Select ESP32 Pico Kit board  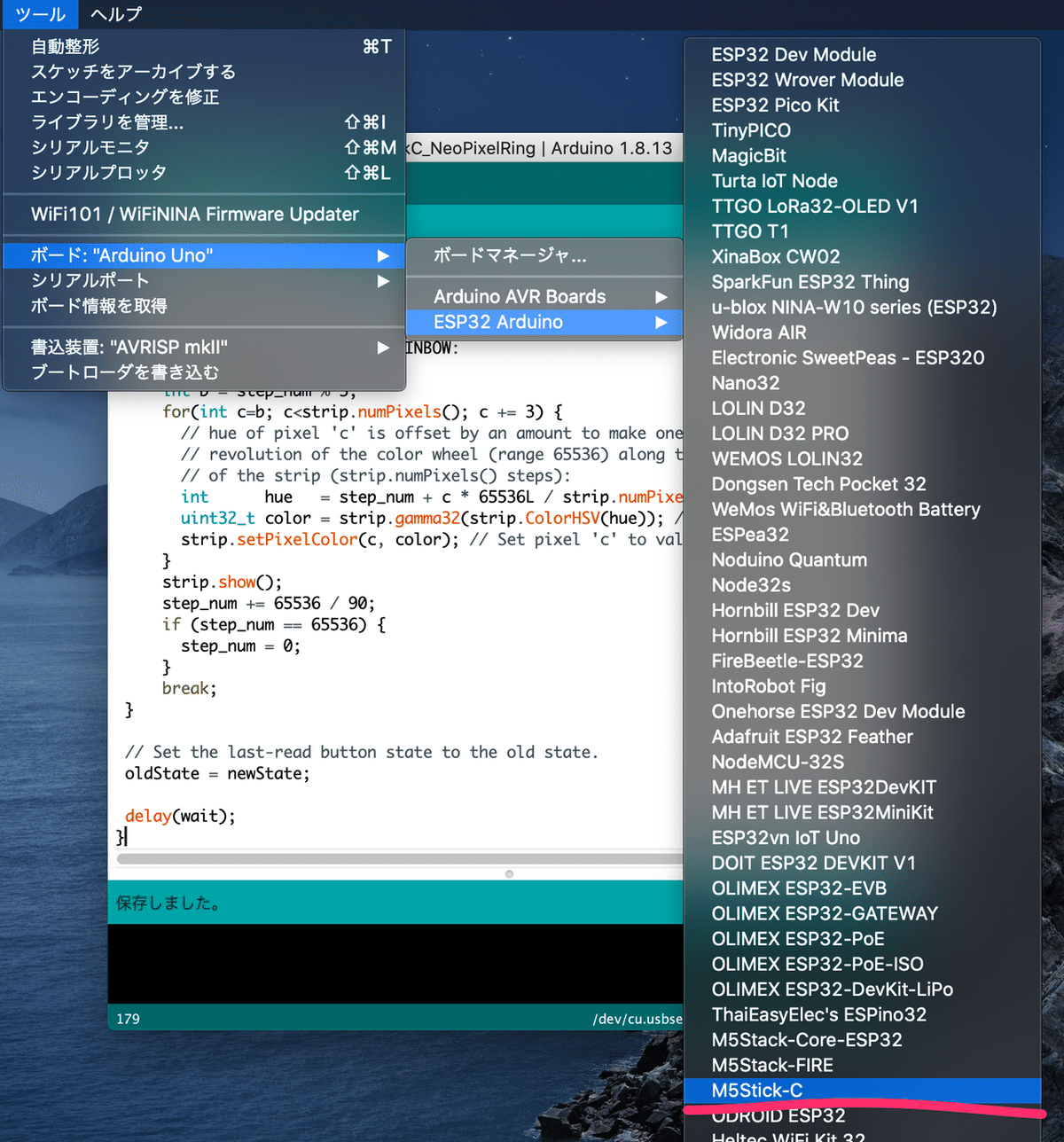(862, 106)
